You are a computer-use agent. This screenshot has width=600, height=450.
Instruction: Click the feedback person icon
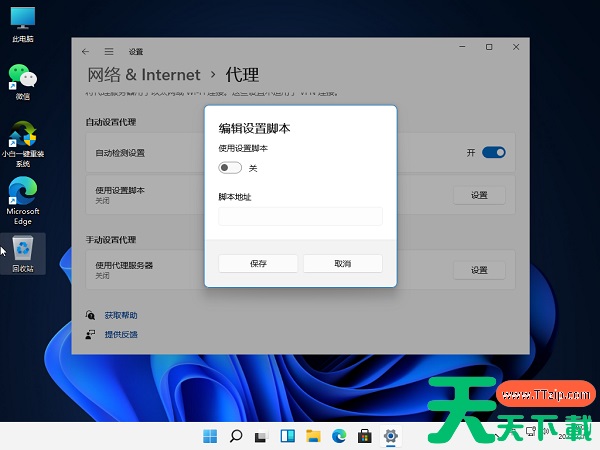coord(90,334)
